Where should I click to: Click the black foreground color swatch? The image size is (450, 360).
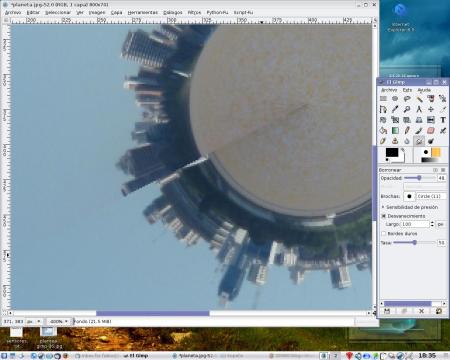point(392,153)
